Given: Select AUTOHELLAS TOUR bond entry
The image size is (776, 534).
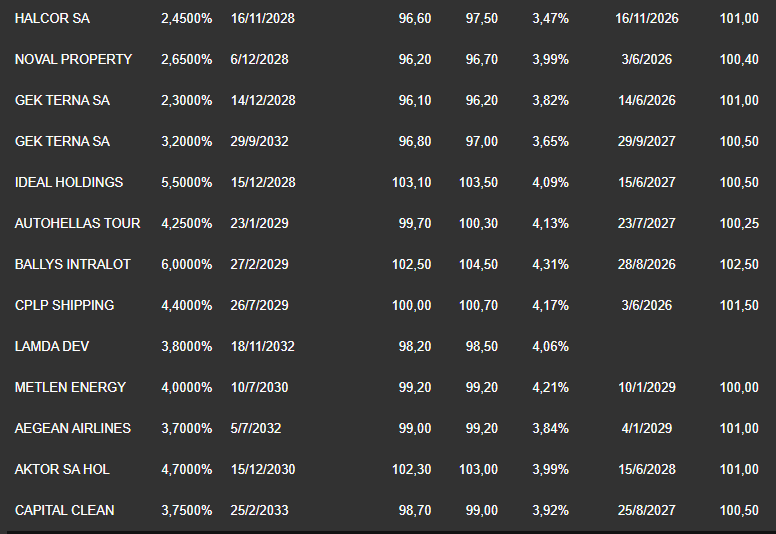Looking at the screenshot, I should pyautogui.click(x=78, y=224).
